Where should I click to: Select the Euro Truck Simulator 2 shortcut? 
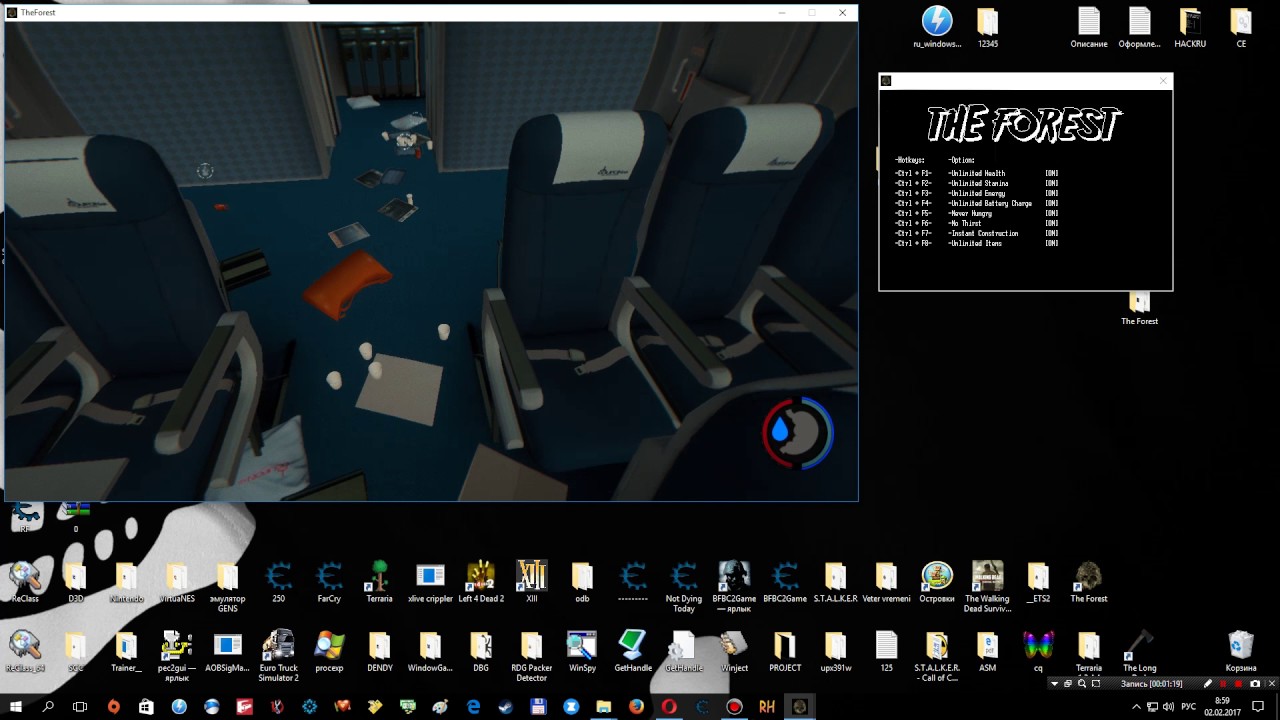coord(278,656)
